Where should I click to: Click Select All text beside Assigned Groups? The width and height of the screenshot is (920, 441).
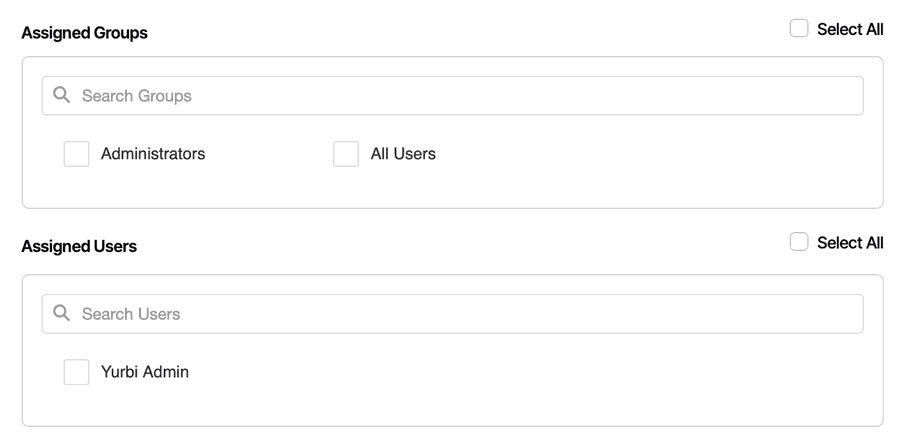[850, 29]
